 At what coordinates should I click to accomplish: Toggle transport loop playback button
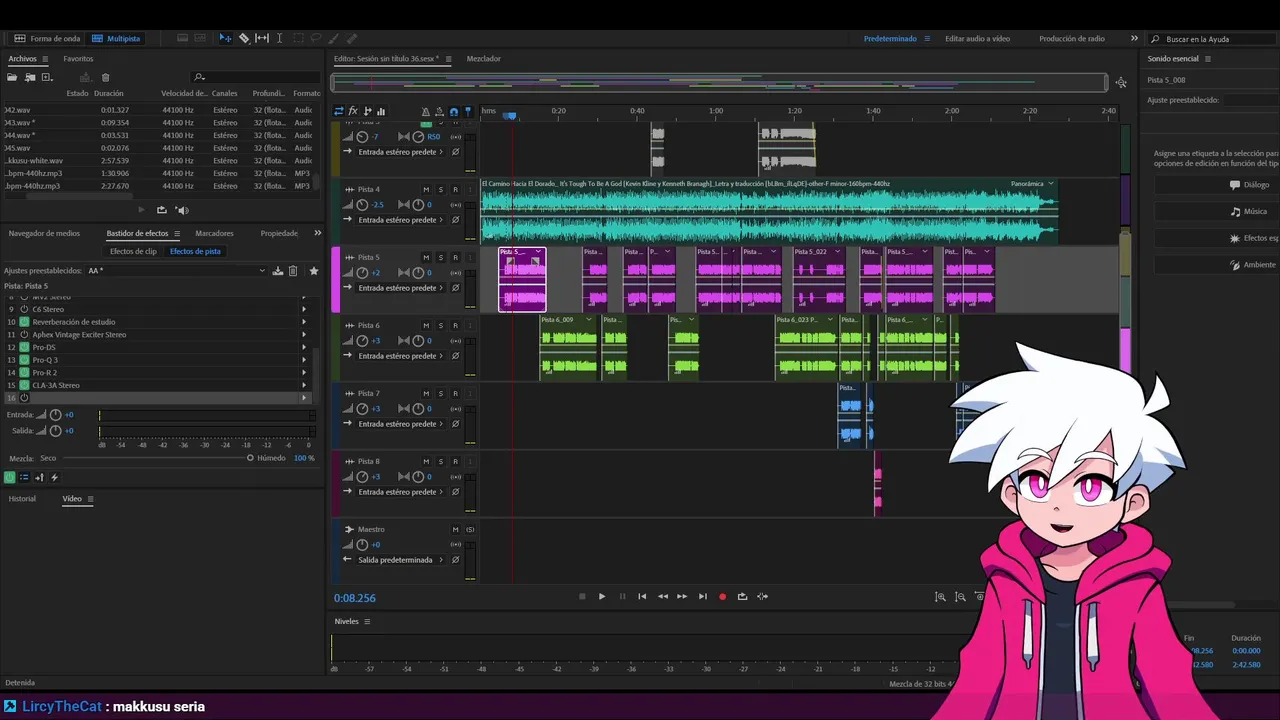[742, 596]
